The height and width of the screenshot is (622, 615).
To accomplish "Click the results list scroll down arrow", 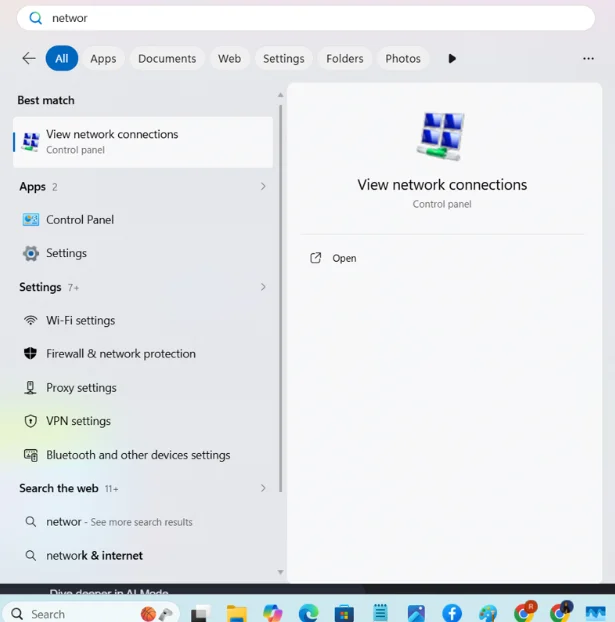I will pyautogui.click(x=281, y=572).
